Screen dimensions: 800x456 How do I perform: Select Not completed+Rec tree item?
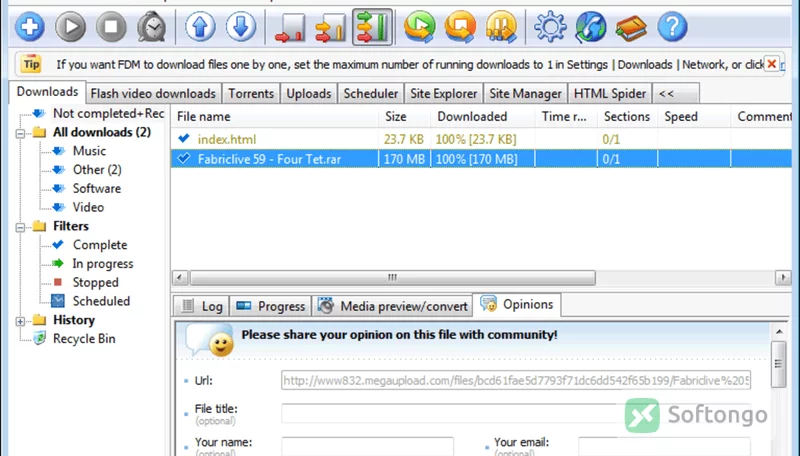tap(108, 113)
